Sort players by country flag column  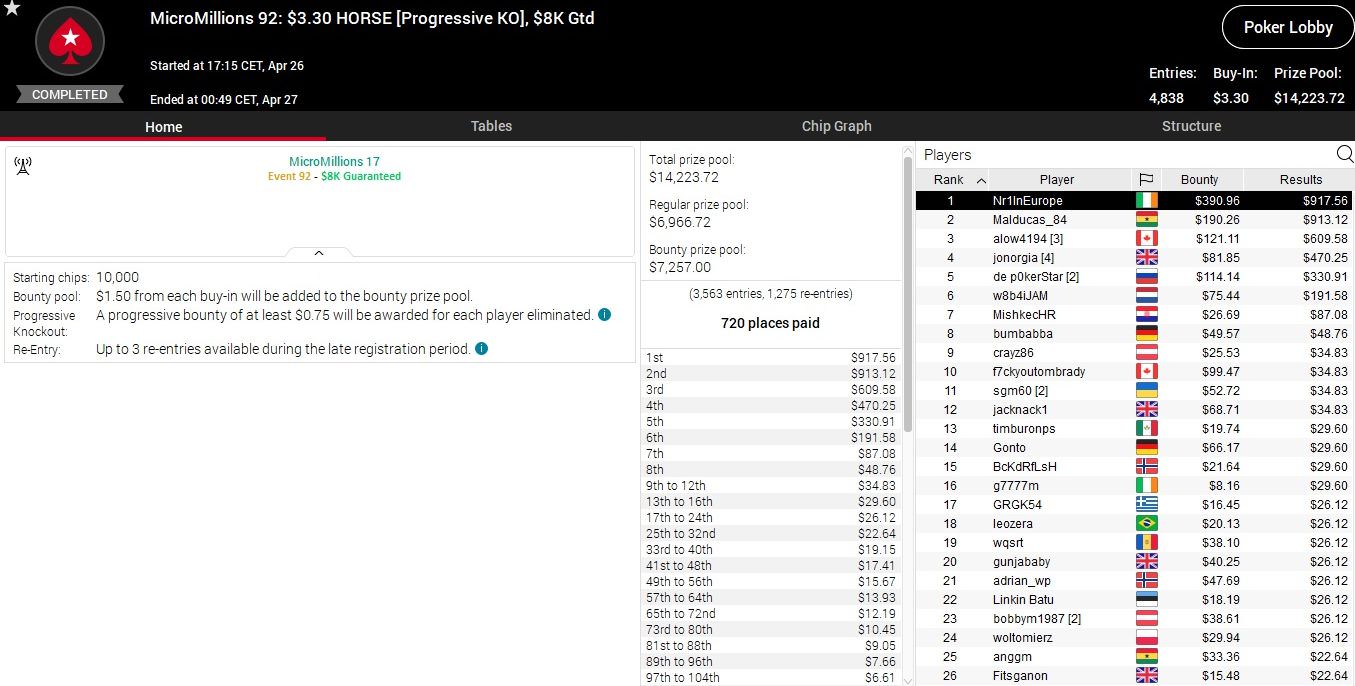[1146, 180]
